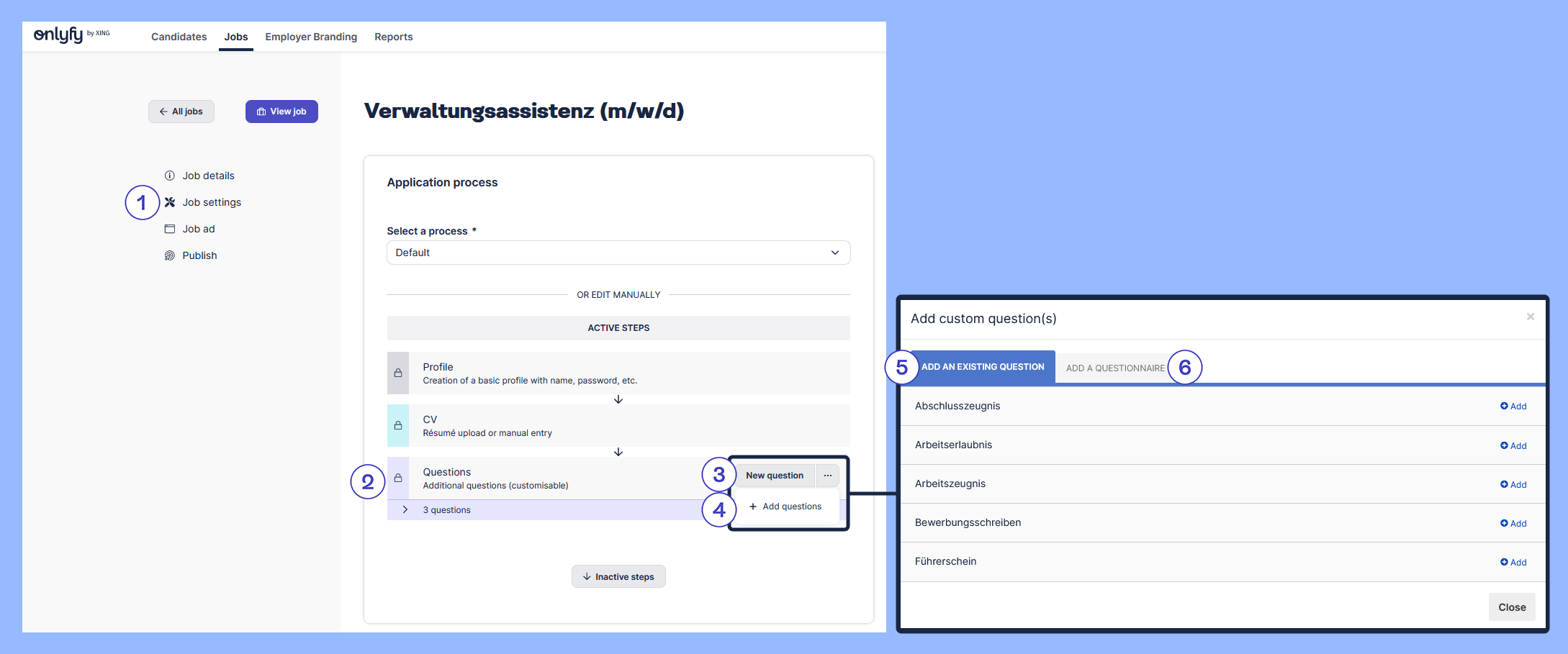Viewport: 1568px width, 654px height.
Task: Switch to the Add a Questionnaire tab
Action: coord(1114,368)
